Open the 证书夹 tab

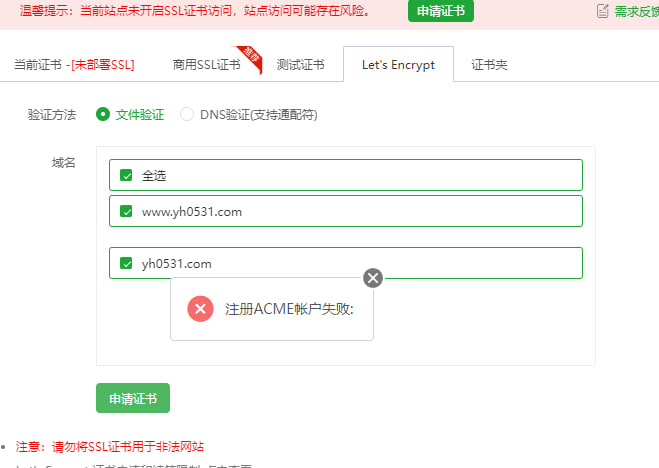489,65
